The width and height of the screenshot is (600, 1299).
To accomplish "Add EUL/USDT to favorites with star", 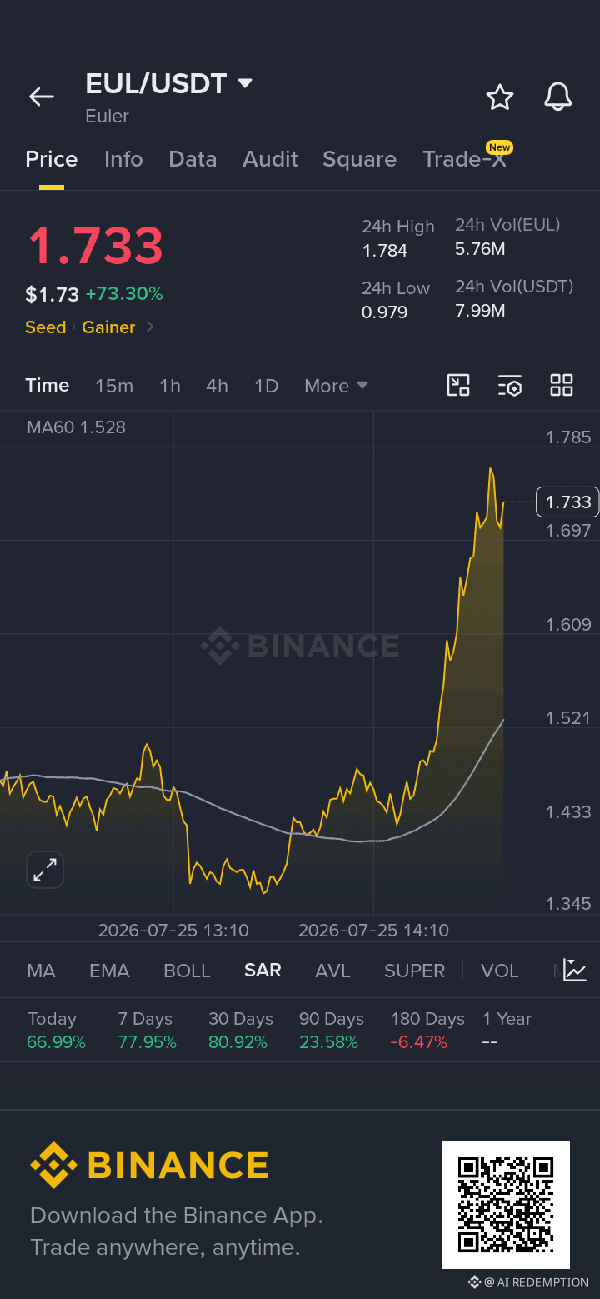I will coord(499,97).
